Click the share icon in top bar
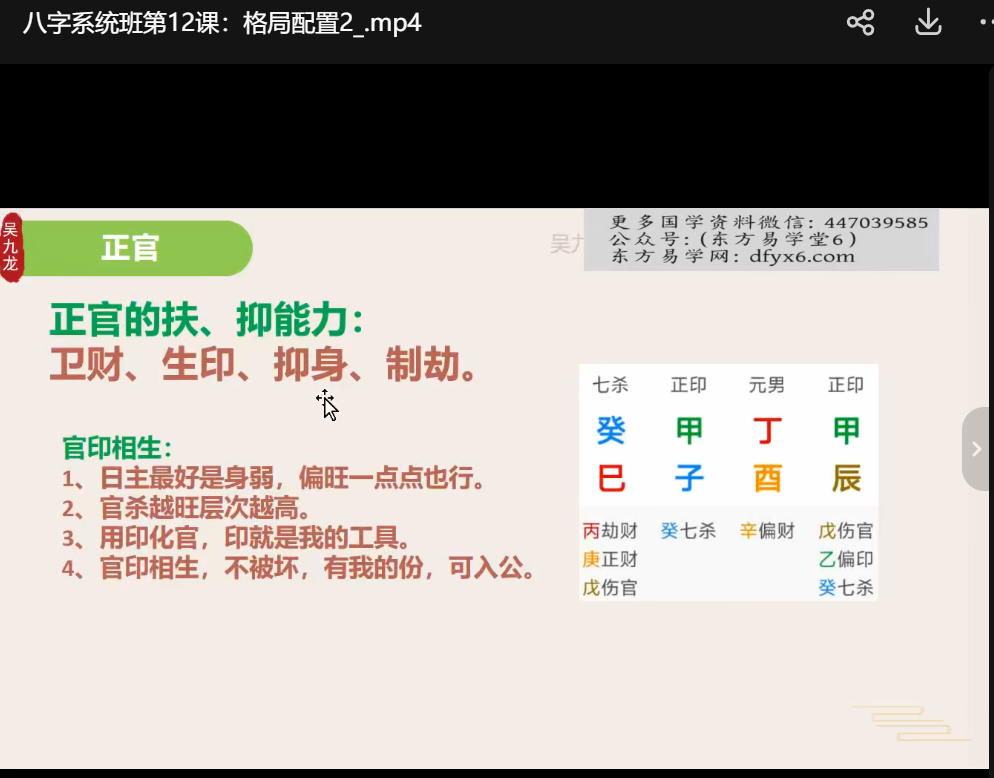This screenshot has height=778, width=994. click(x=860, y=23)
